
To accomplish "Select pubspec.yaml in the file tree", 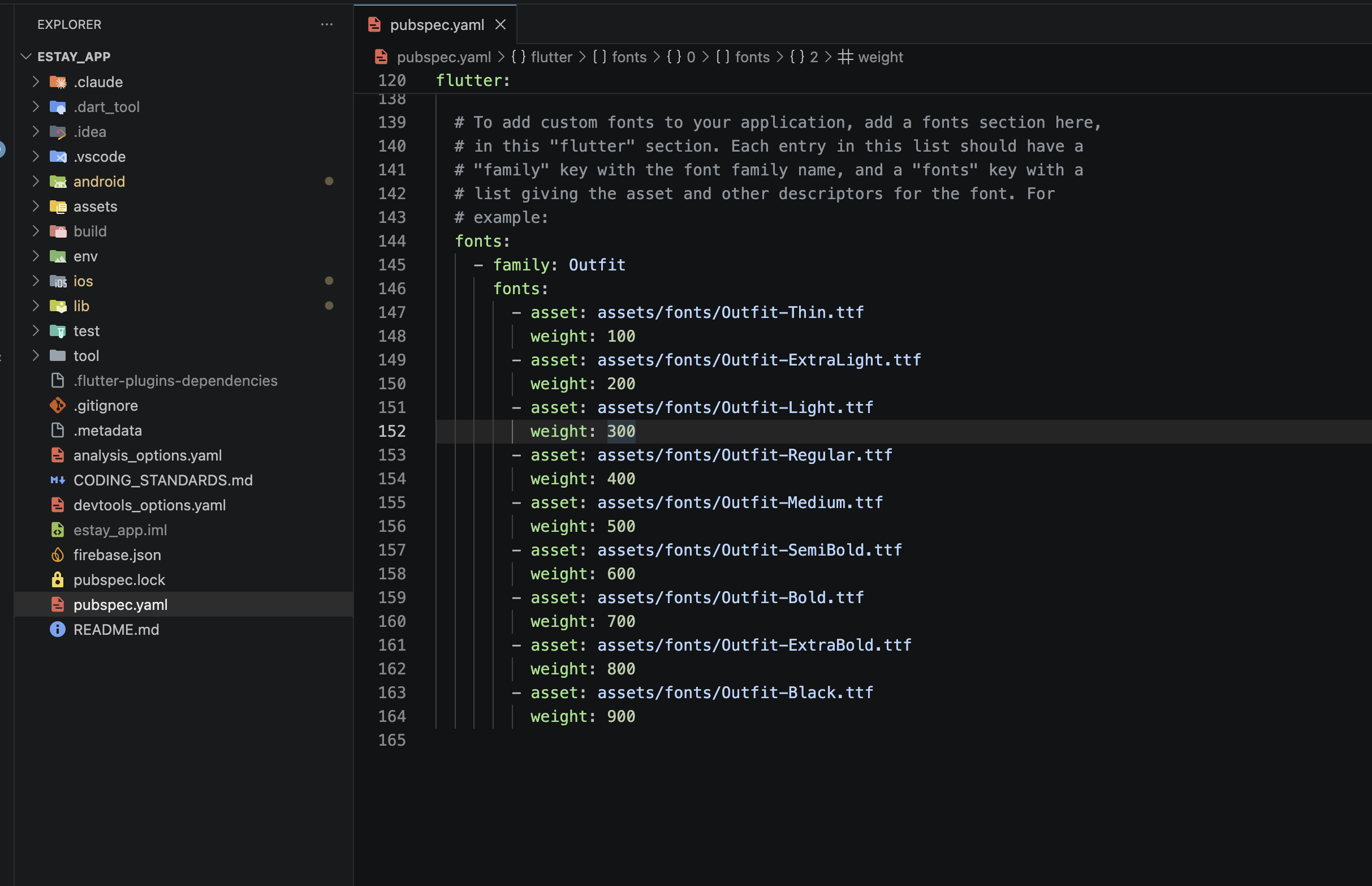I will click(x=184, y=605).
